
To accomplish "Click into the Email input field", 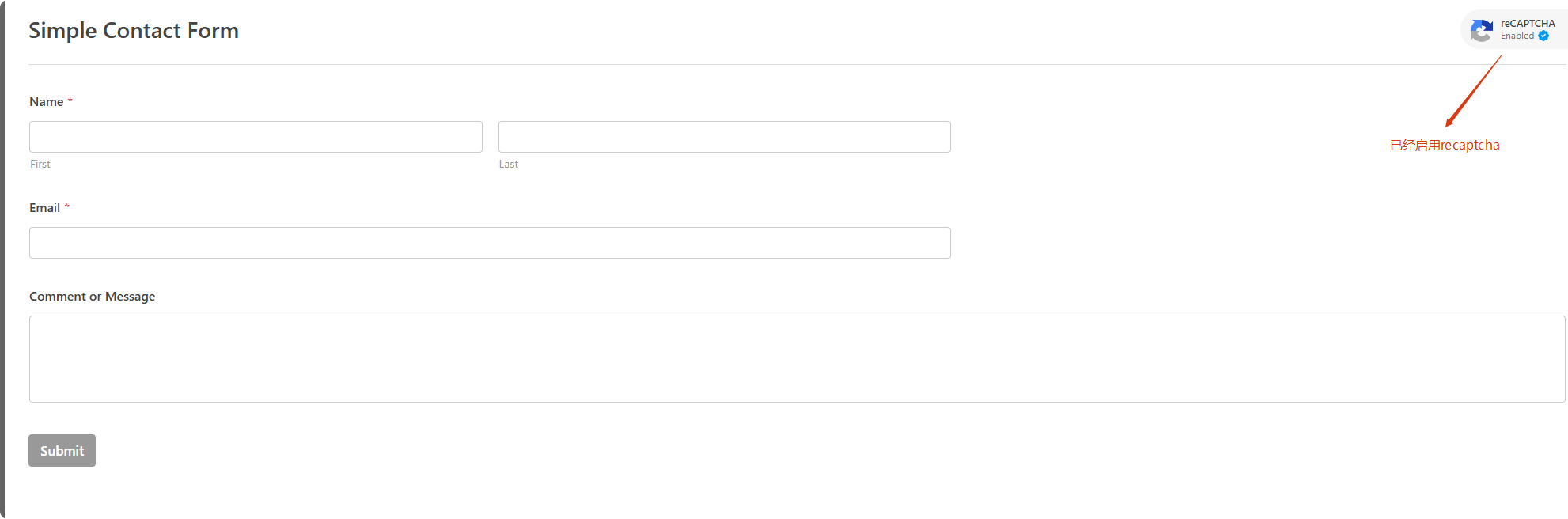I will coord(490,243).
